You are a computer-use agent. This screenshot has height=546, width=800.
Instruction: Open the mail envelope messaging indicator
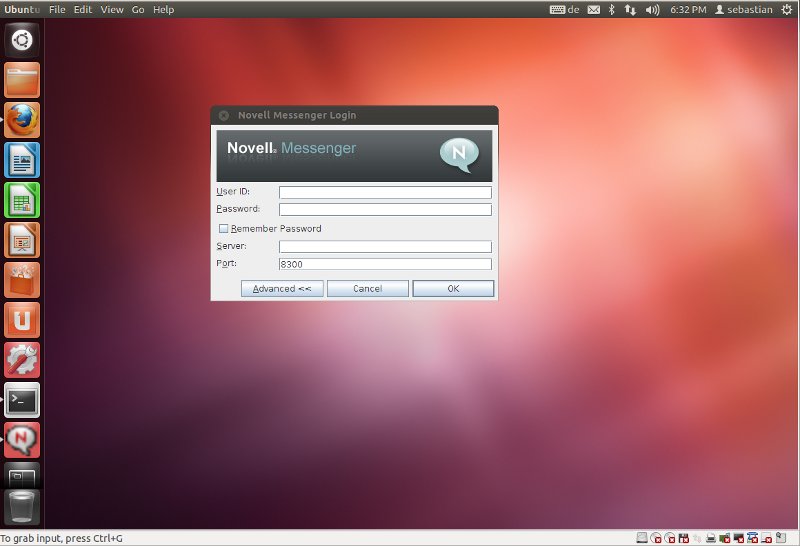click(594, 10)
